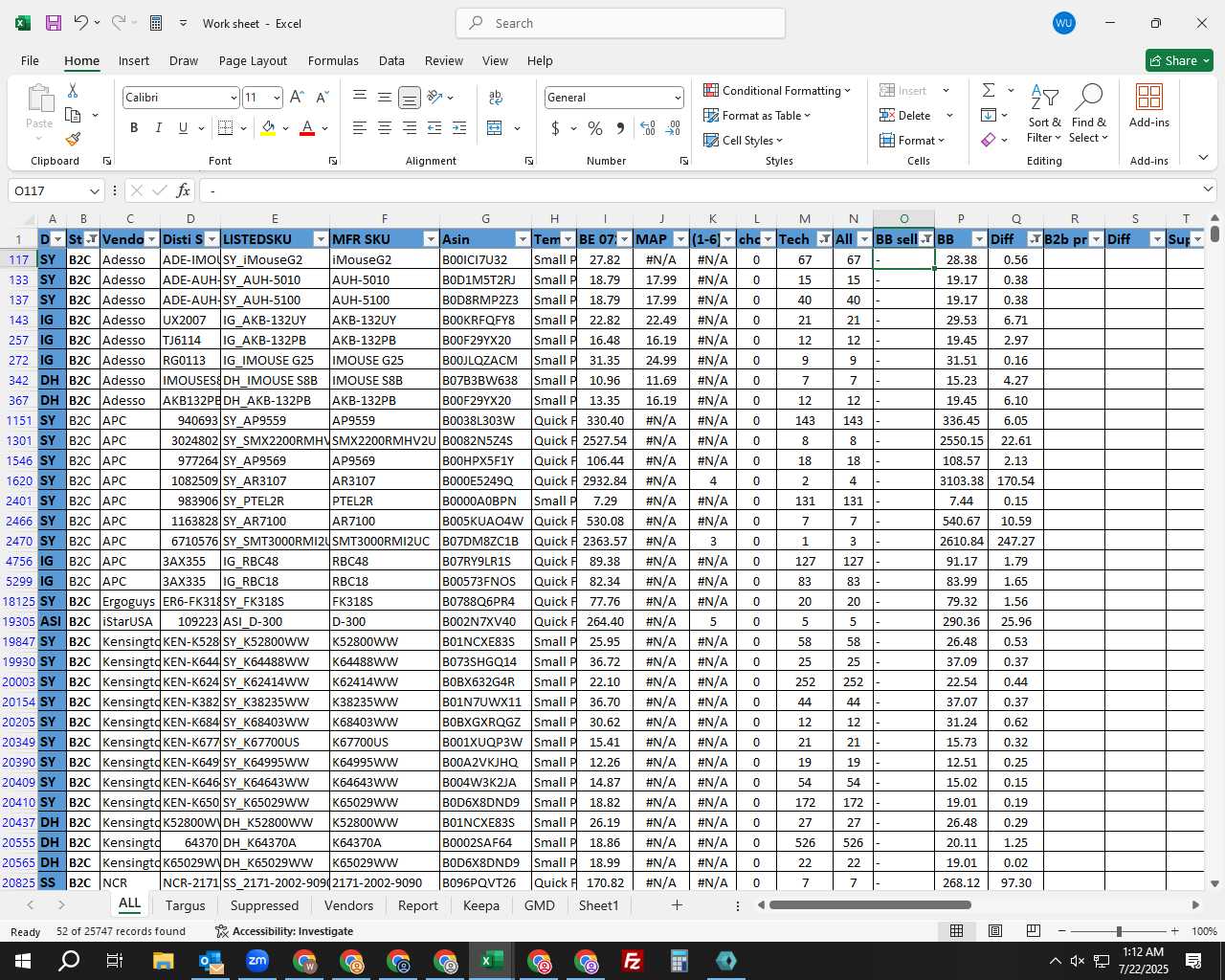Open Windows Start menu

click(x=23, y=961)
